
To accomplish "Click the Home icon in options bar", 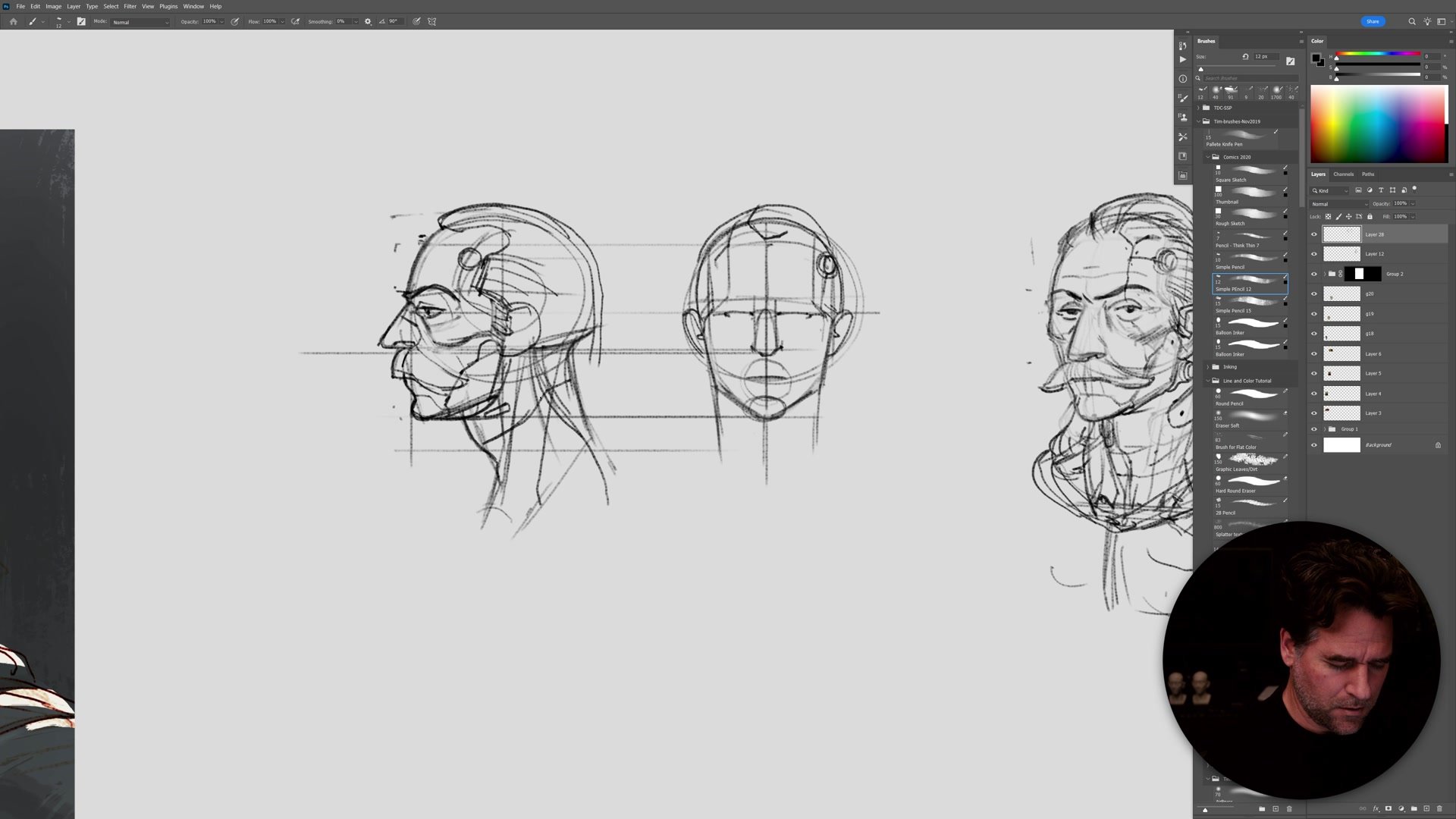I will [x=13, y=22].
